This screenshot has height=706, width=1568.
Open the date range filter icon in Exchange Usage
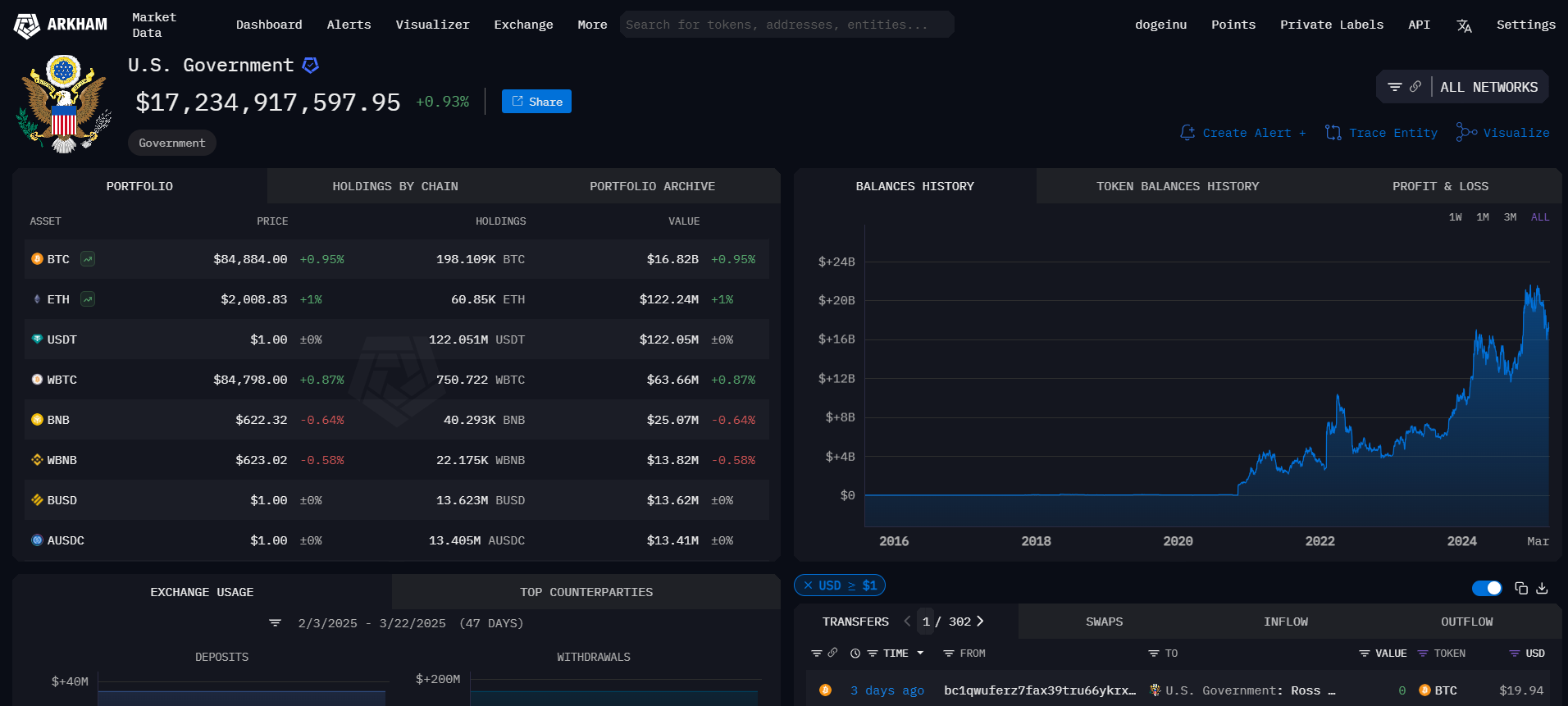tap(276, 623)
